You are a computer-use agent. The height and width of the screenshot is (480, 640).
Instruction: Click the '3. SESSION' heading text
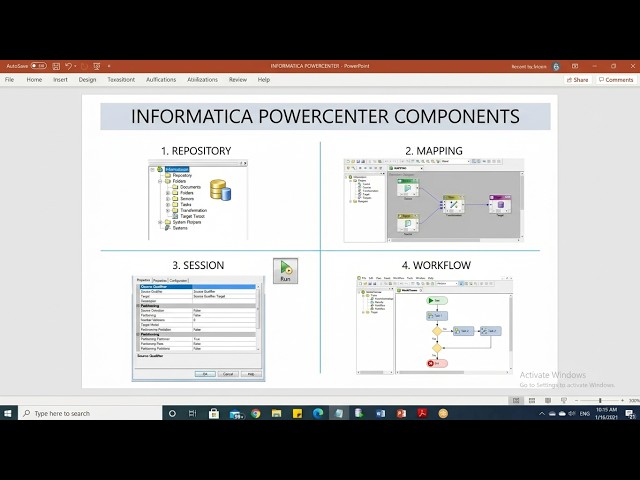[x=198, y=265]
